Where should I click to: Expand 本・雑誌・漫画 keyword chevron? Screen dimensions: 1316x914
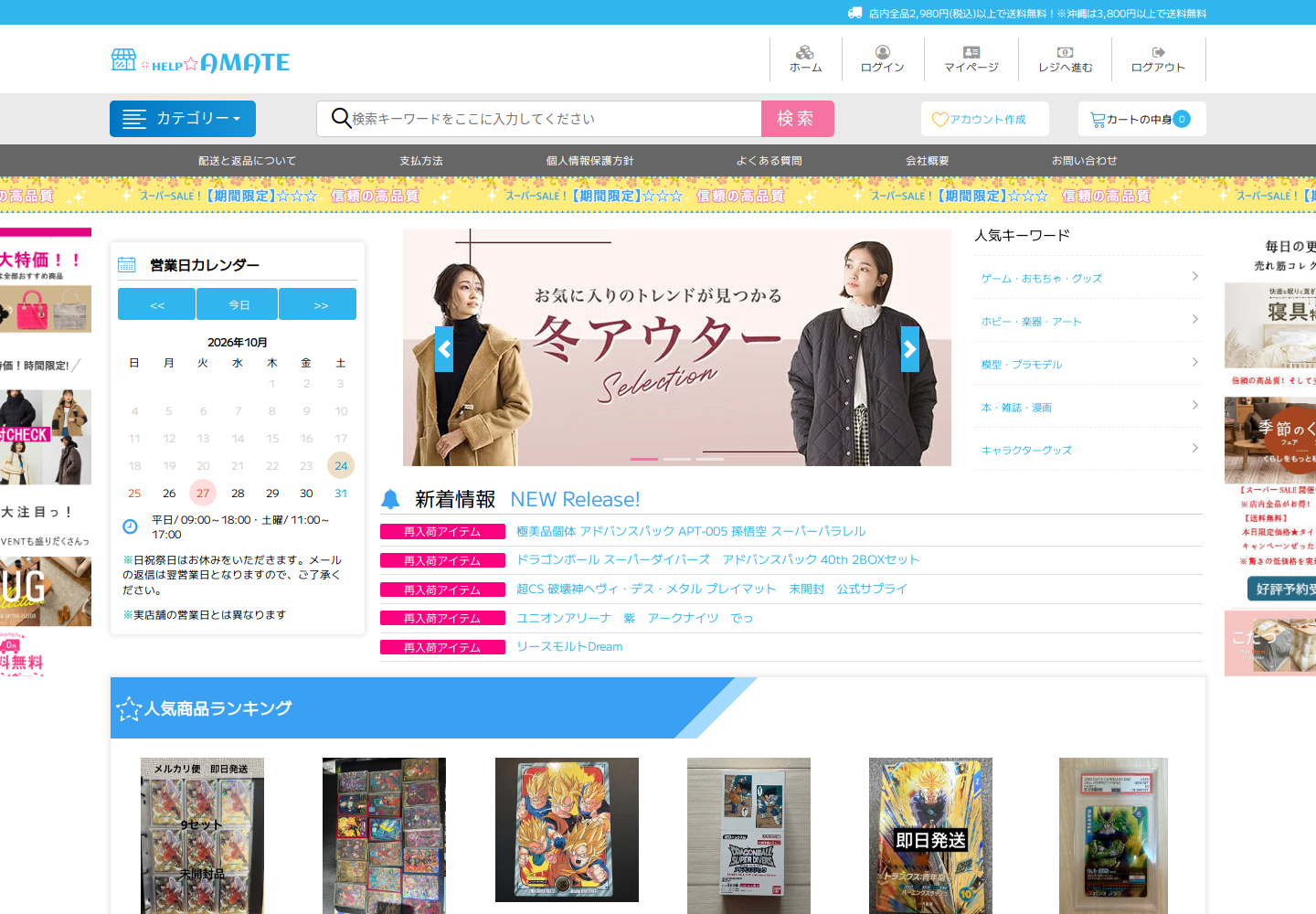pyautogui.click(x=1194, y=405)
